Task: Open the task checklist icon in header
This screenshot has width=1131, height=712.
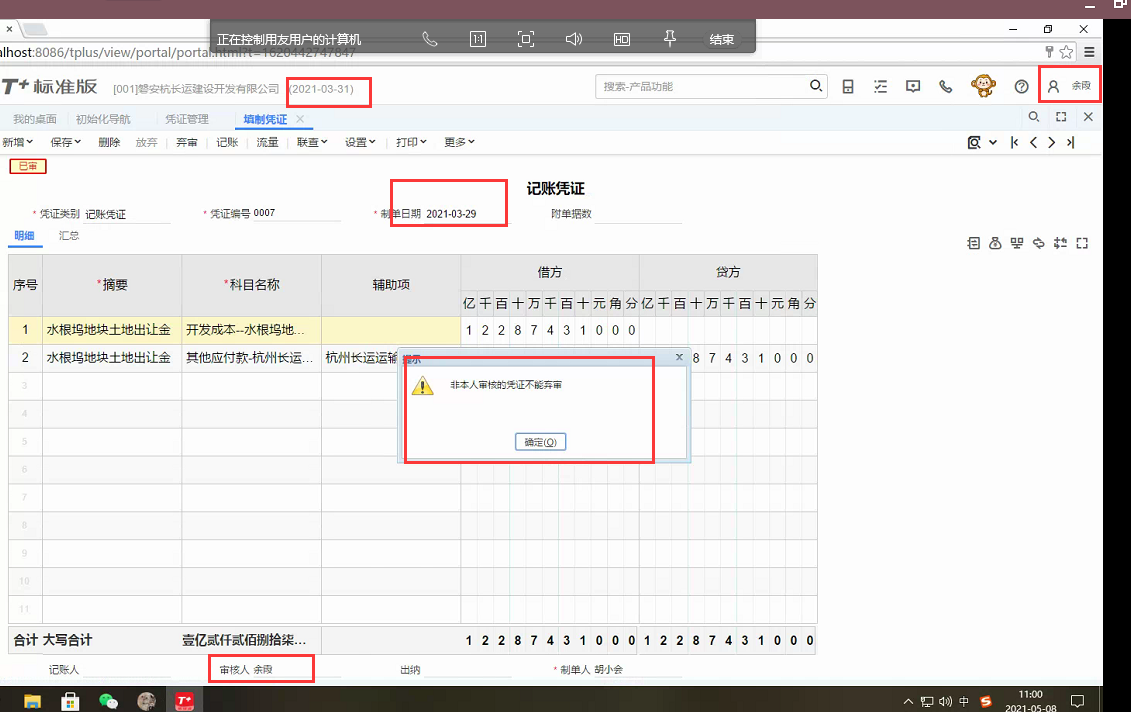Action: pos(881,87)
